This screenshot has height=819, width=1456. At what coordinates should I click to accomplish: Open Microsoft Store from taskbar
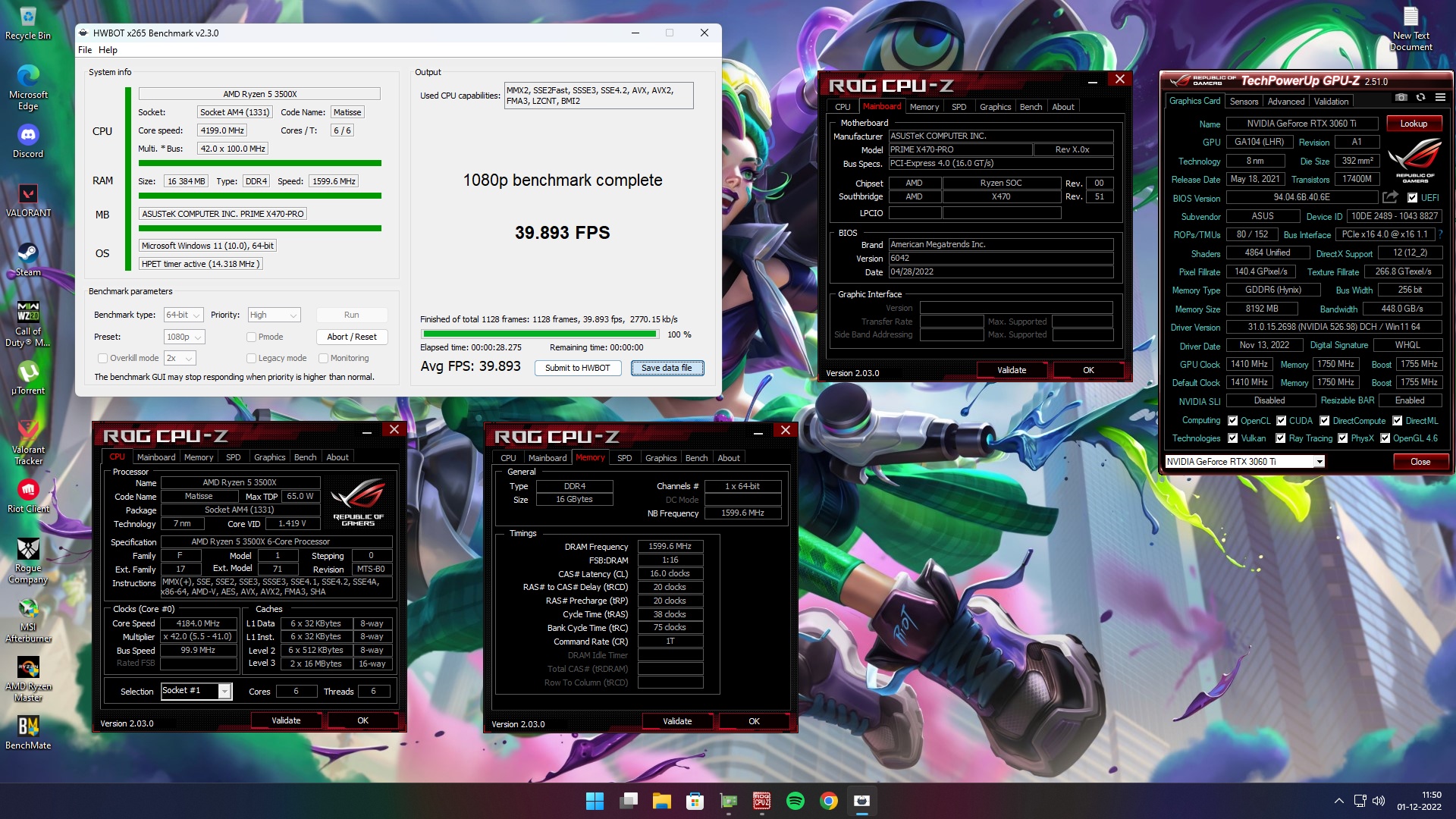point(695,801)
